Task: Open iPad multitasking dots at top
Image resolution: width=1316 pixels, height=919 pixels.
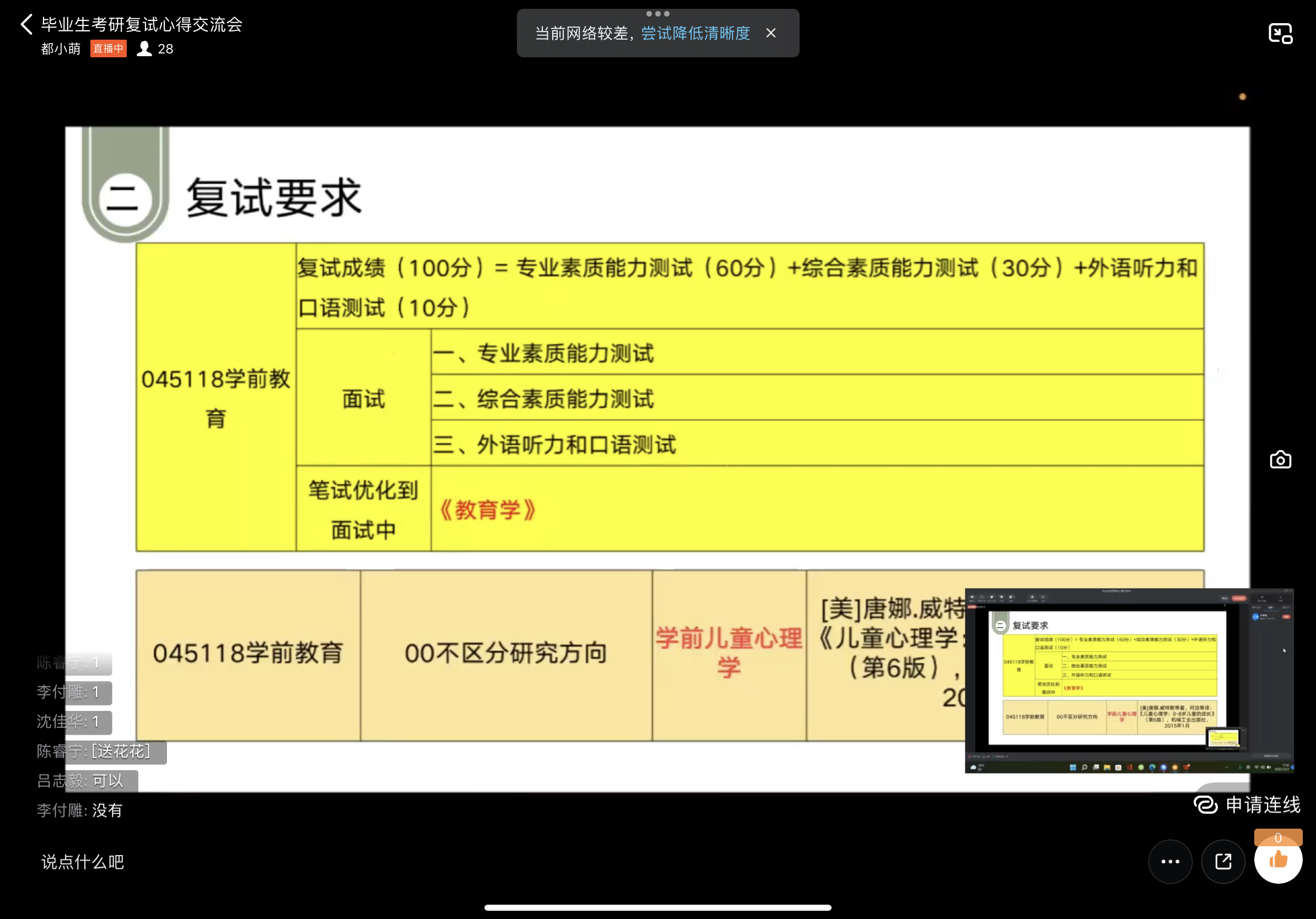Action: click(x=657, y=13)
